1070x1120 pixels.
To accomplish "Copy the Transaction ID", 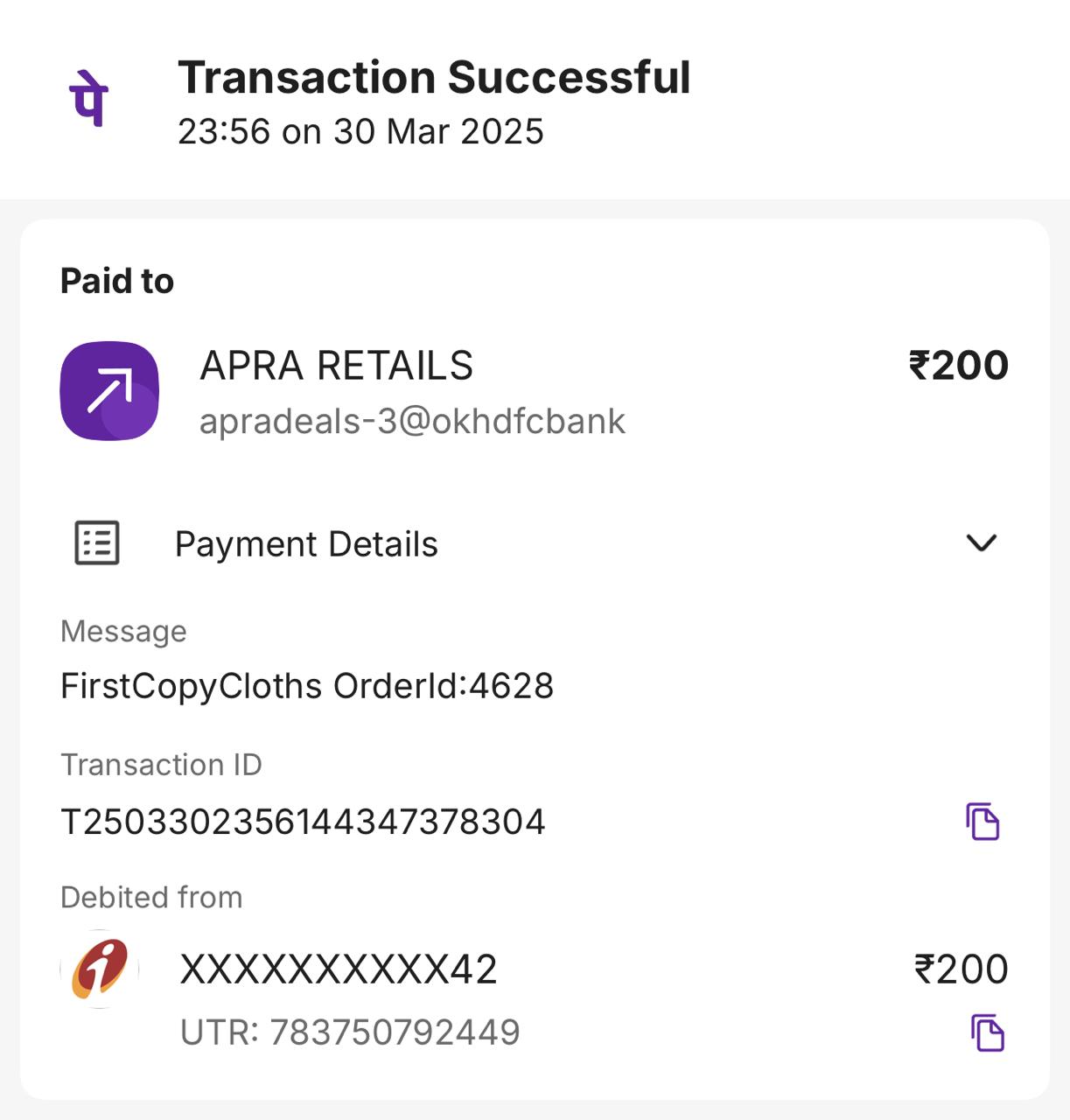I will [983, 822].
